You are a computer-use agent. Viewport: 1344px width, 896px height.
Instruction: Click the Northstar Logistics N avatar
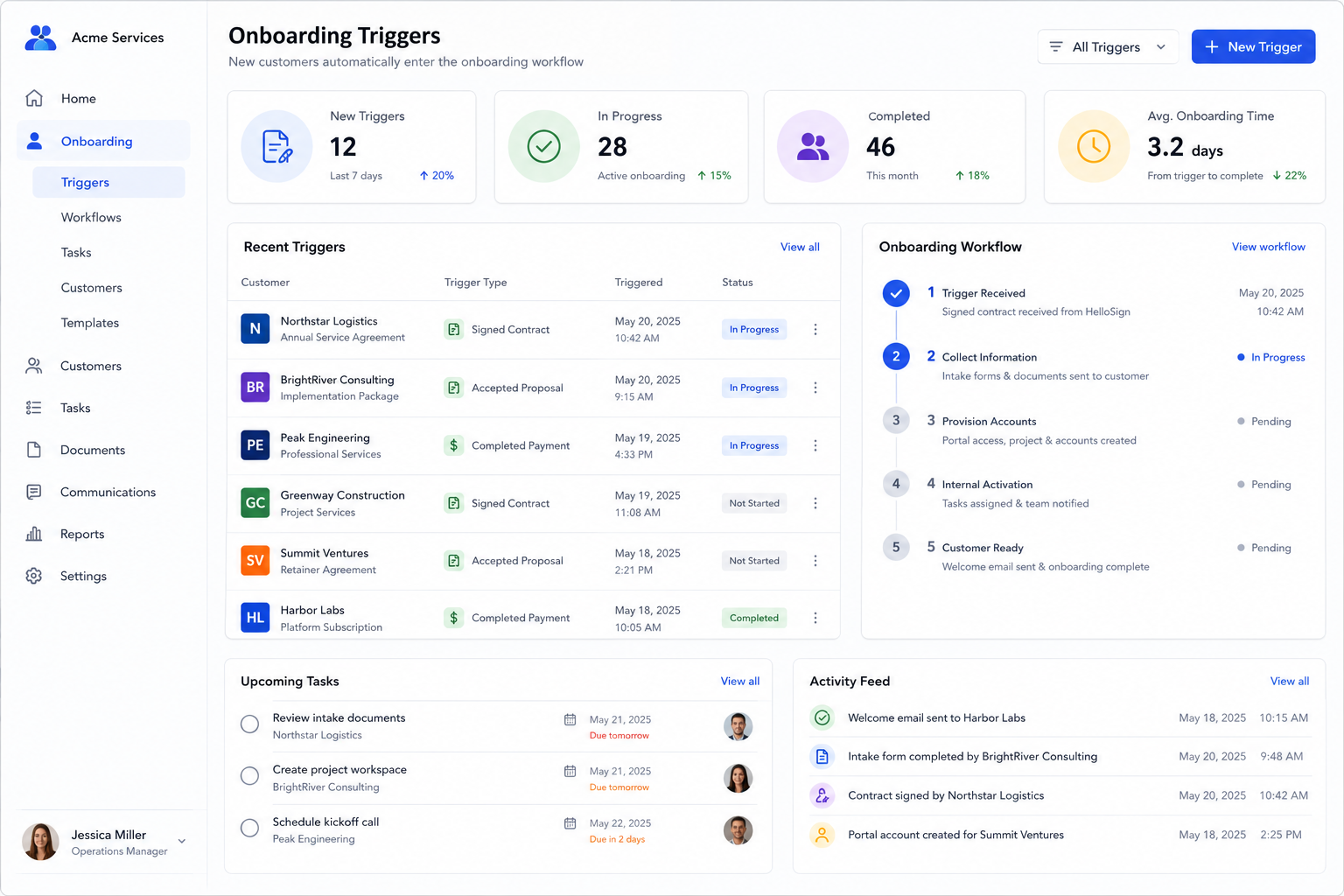[255, 329]
